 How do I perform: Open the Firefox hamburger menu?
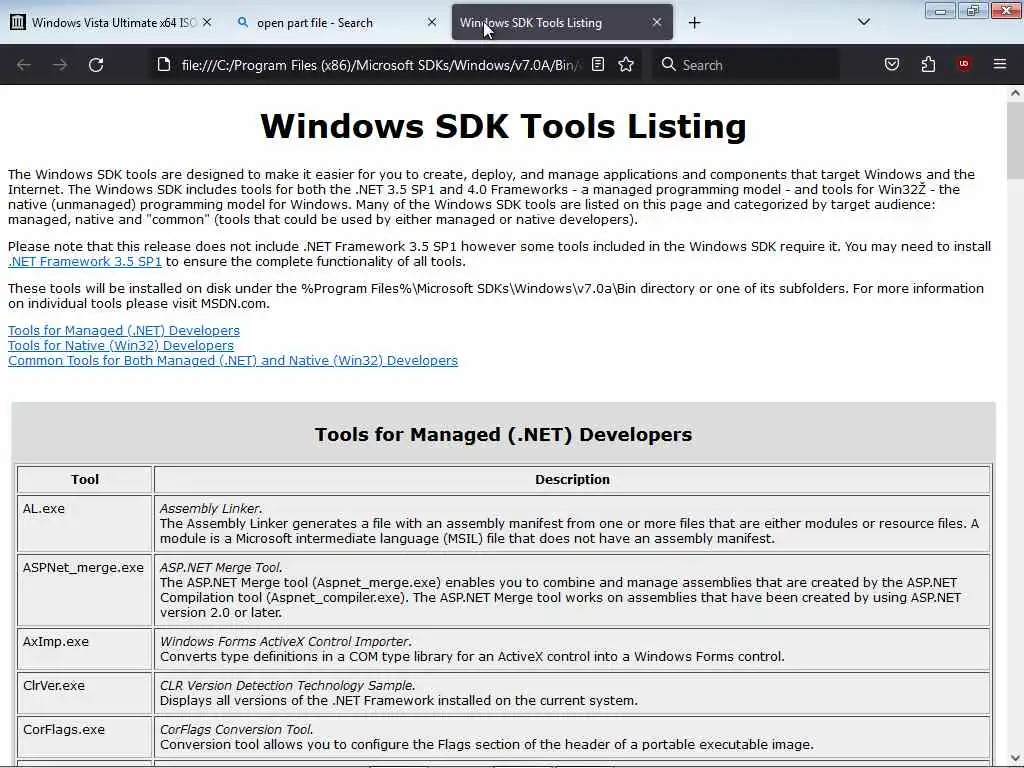(1000, 64)
